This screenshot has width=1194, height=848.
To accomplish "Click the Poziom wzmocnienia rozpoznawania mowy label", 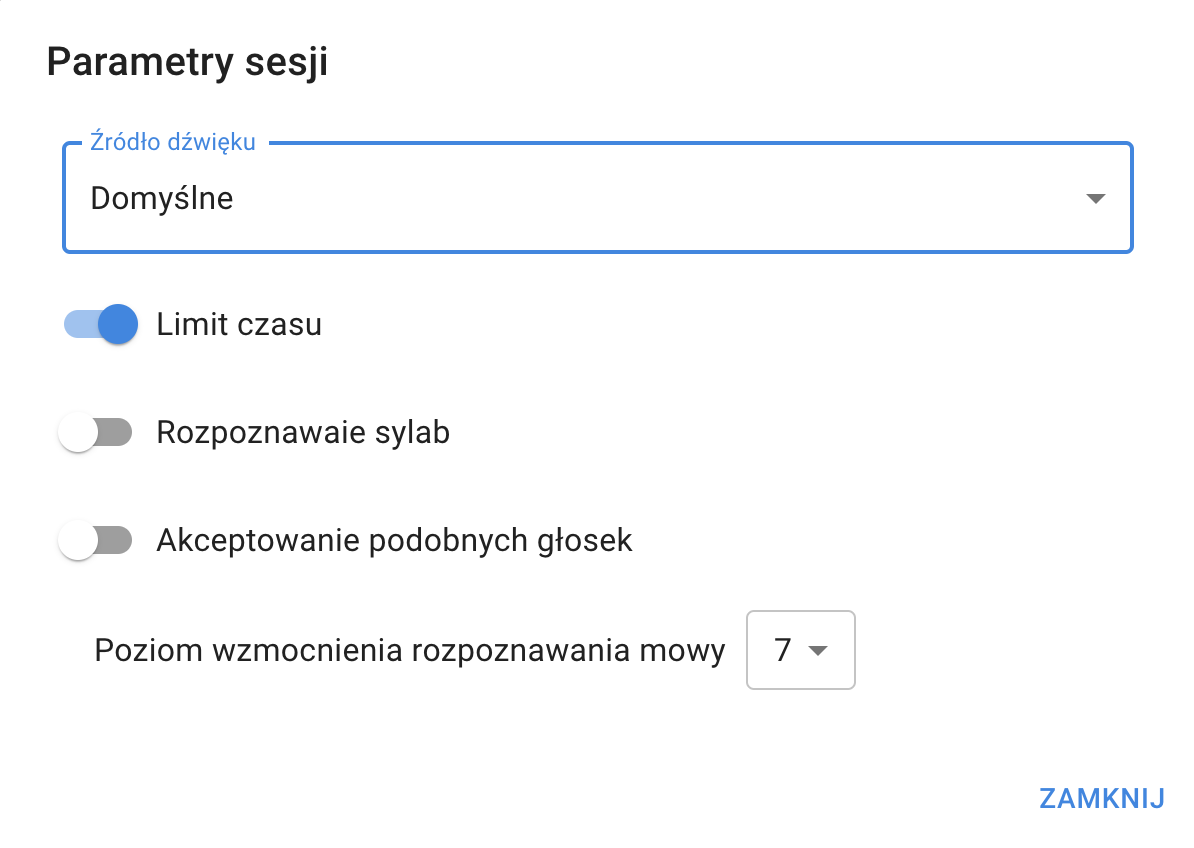I will coord(410,650).
